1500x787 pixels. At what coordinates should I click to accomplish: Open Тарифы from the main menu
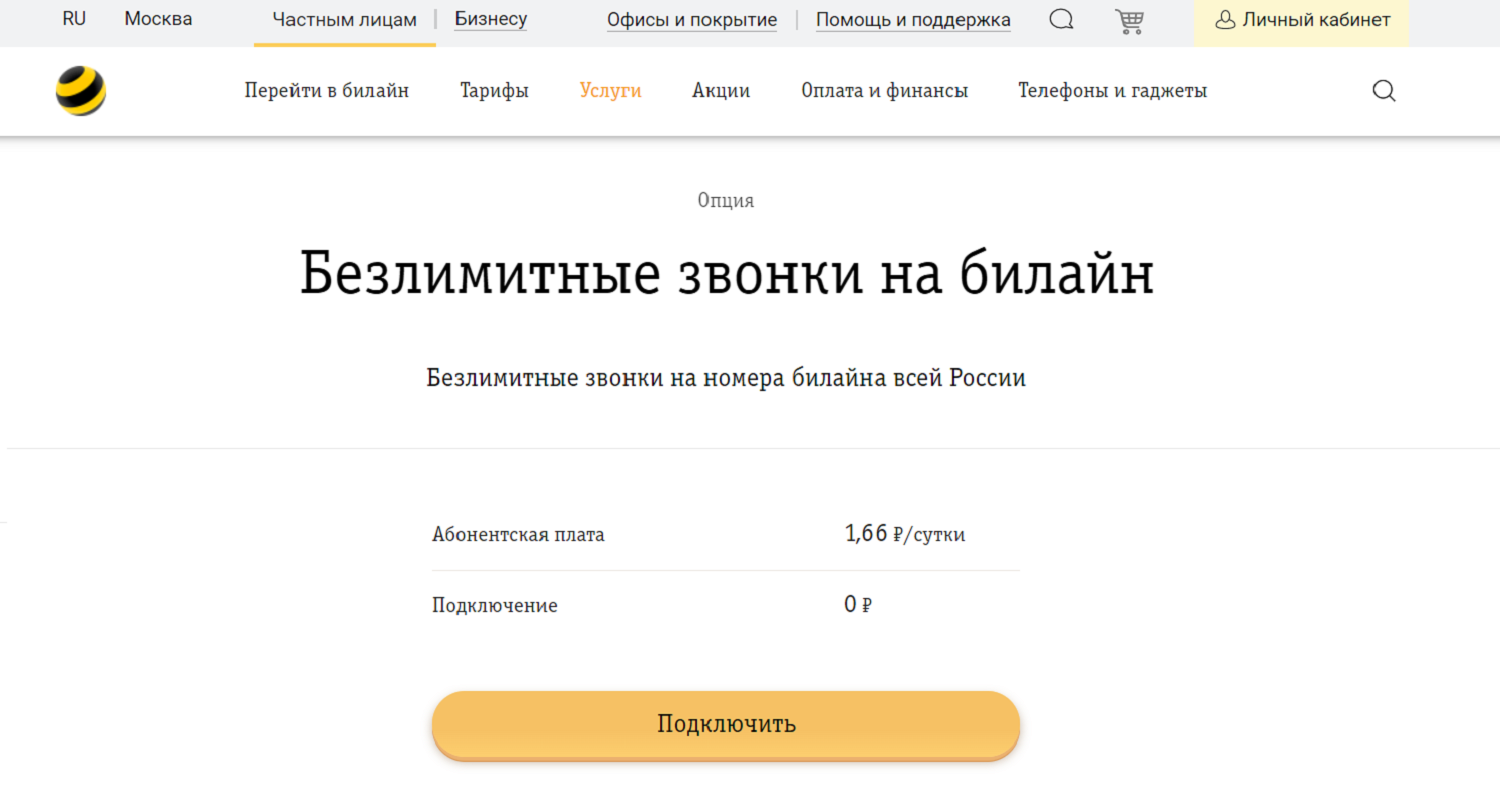(494, 90)
